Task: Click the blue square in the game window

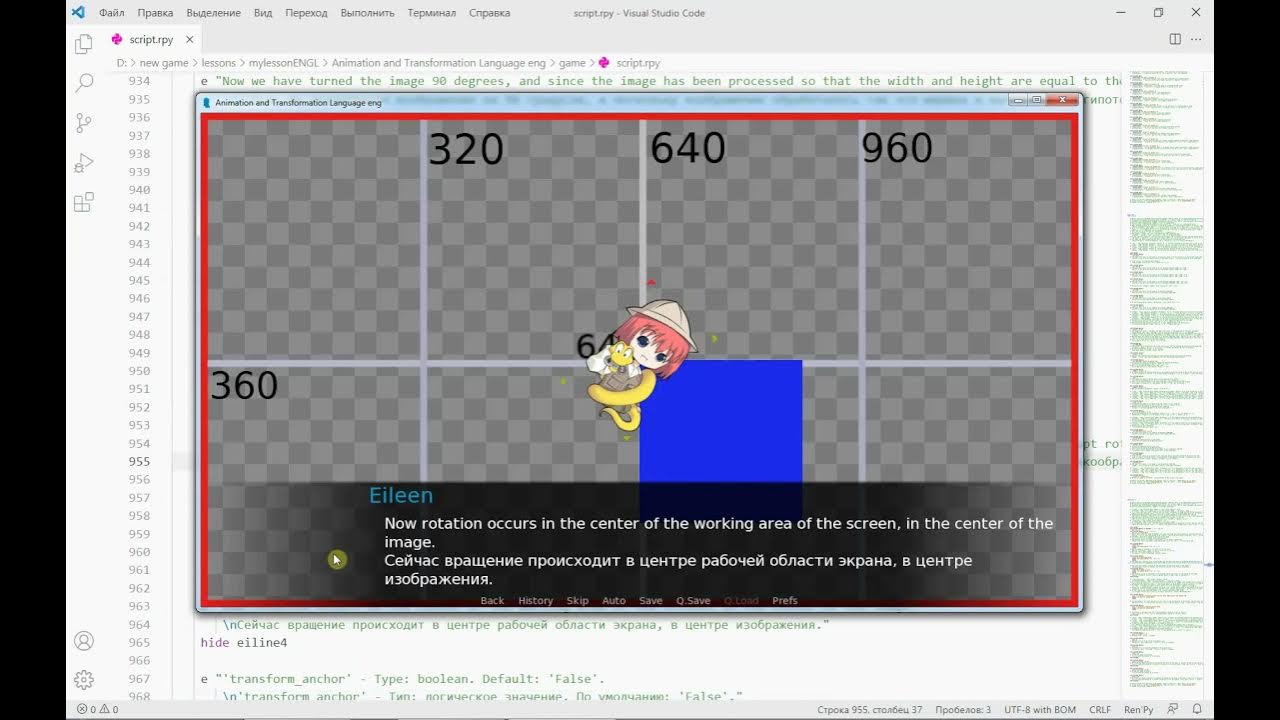Action: 720,440
